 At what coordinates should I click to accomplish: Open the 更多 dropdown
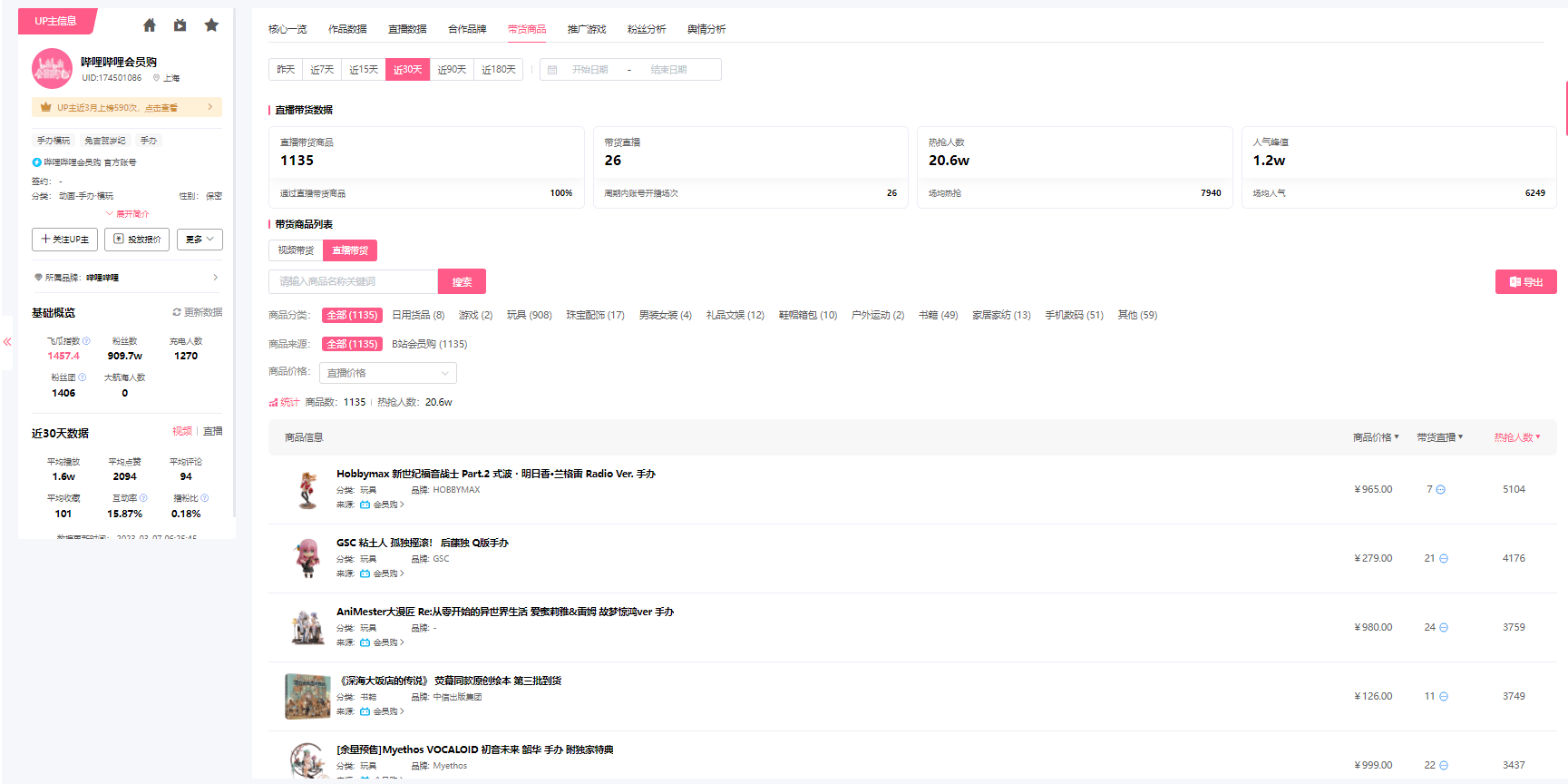coord(200,240)
